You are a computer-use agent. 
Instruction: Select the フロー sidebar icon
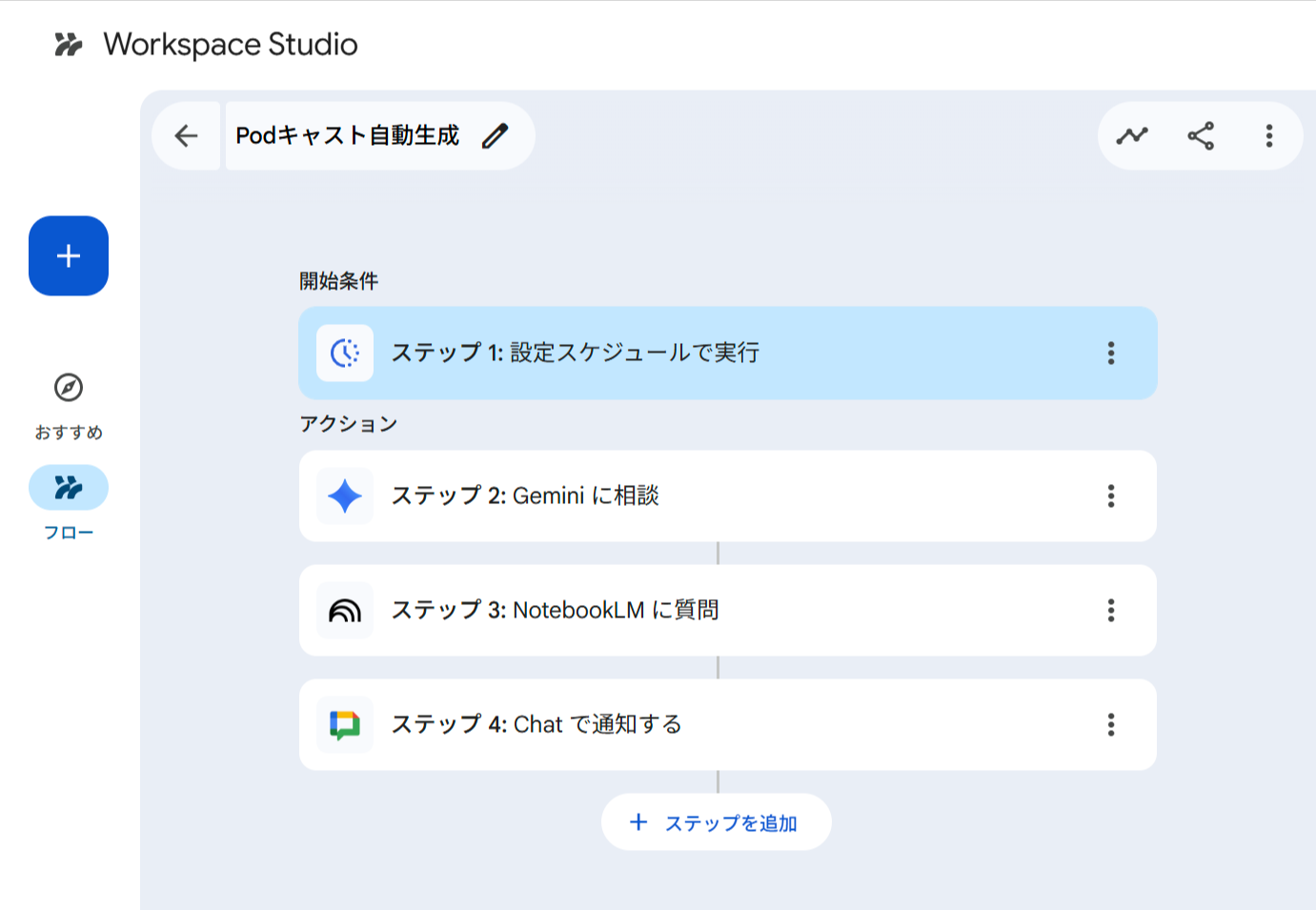[69, 488]
